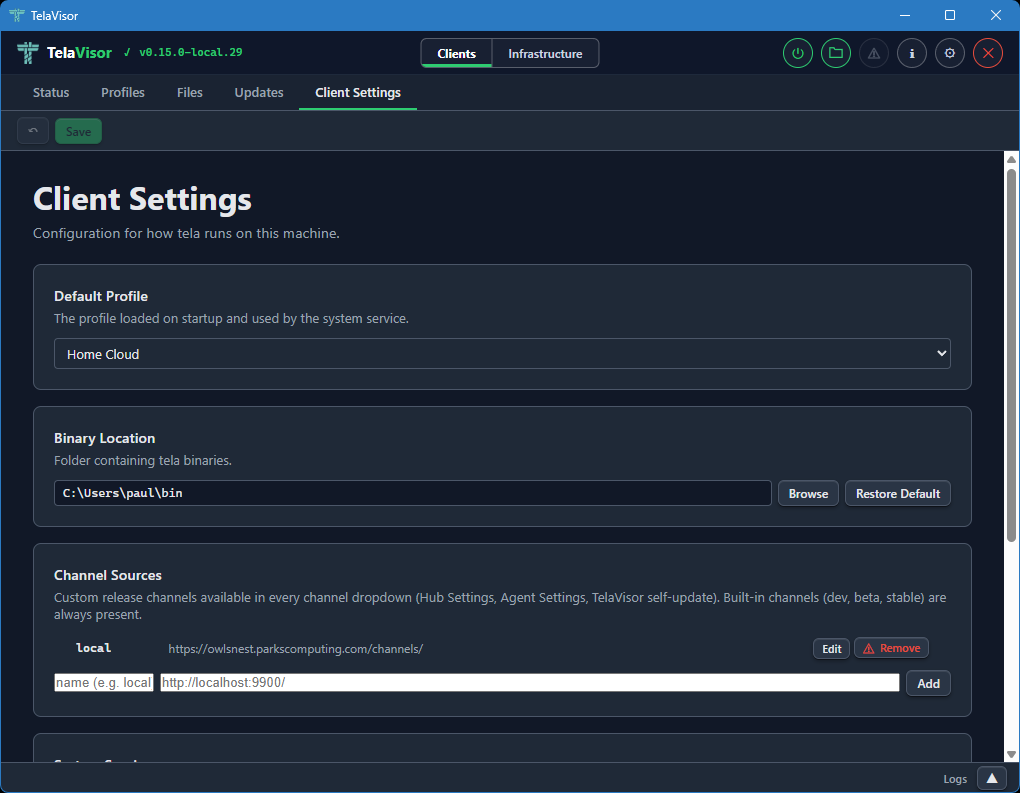Open the info icon button
This screenshot has width=1020, height=793.
[x=912, y=53]
